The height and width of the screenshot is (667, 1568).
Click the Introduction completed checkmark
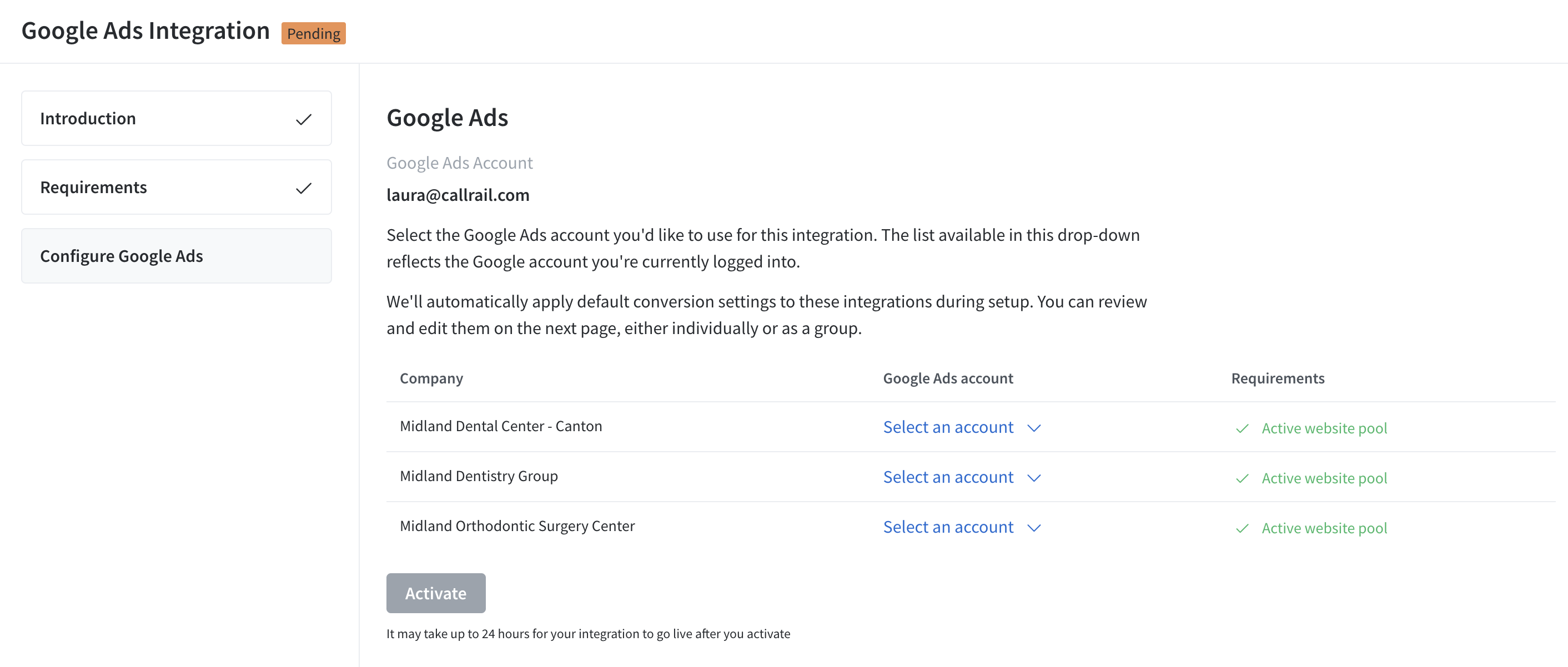point(304,119)
